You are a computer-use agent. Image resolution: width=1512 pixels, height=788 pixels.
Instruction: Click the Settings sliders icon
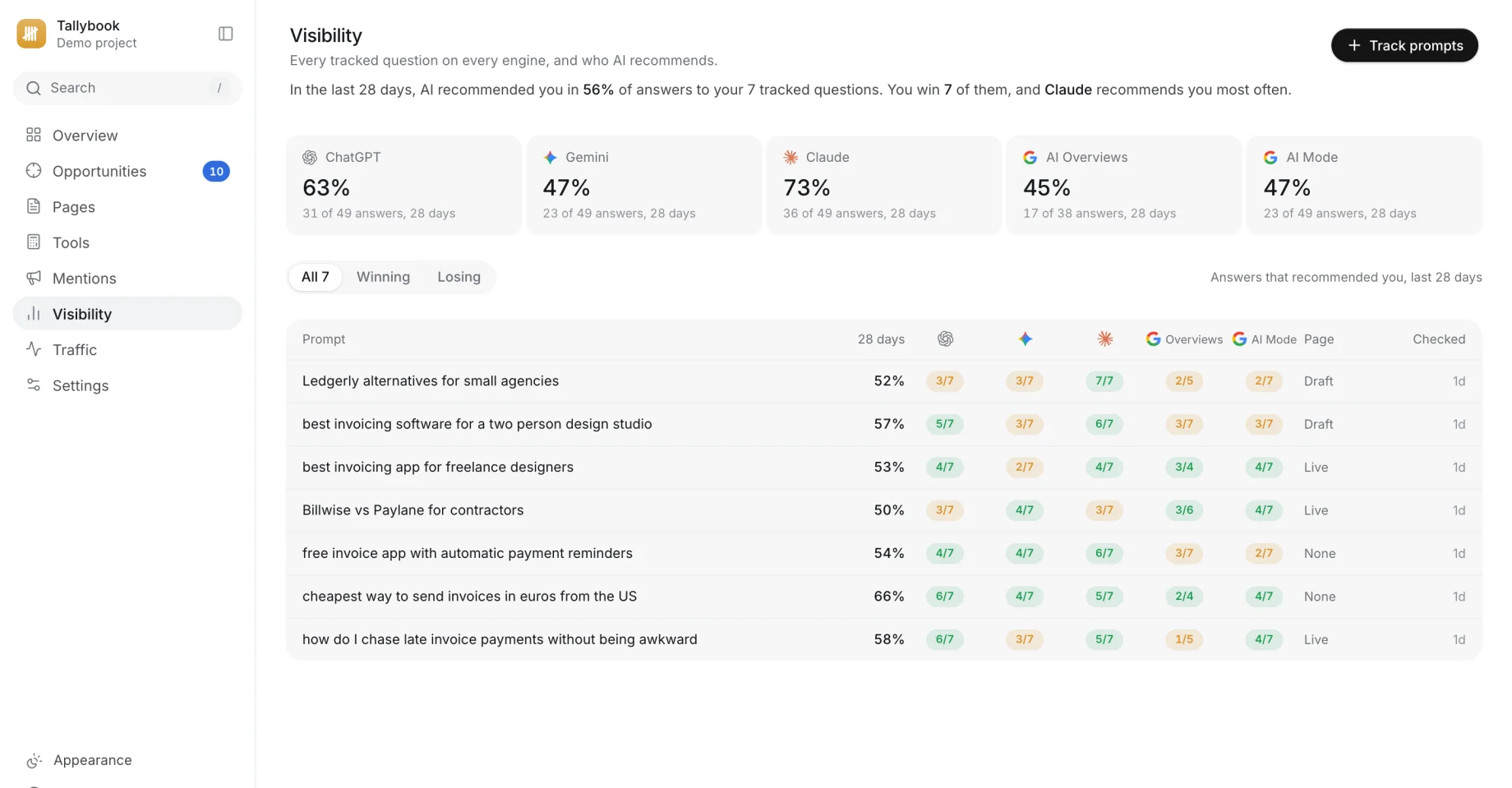pos(34,385)
